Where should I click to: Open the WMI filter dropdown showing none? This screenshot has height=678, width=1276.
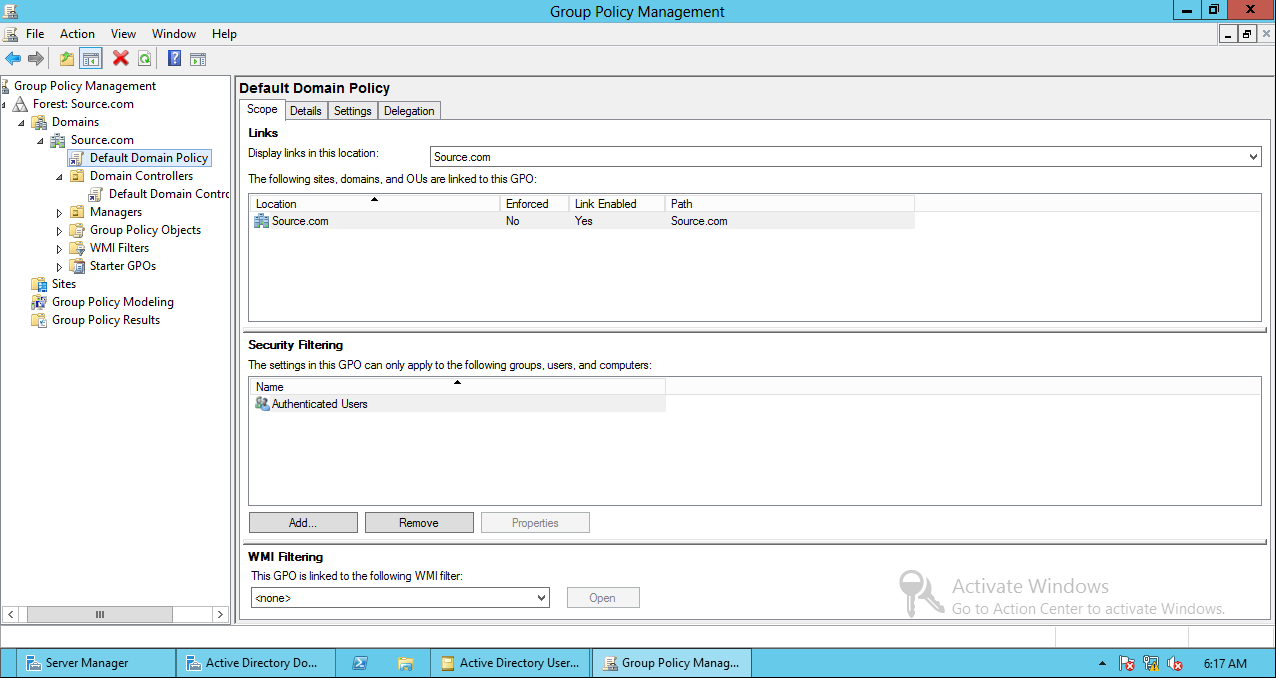pyautogui.click(x=541, y=597)
